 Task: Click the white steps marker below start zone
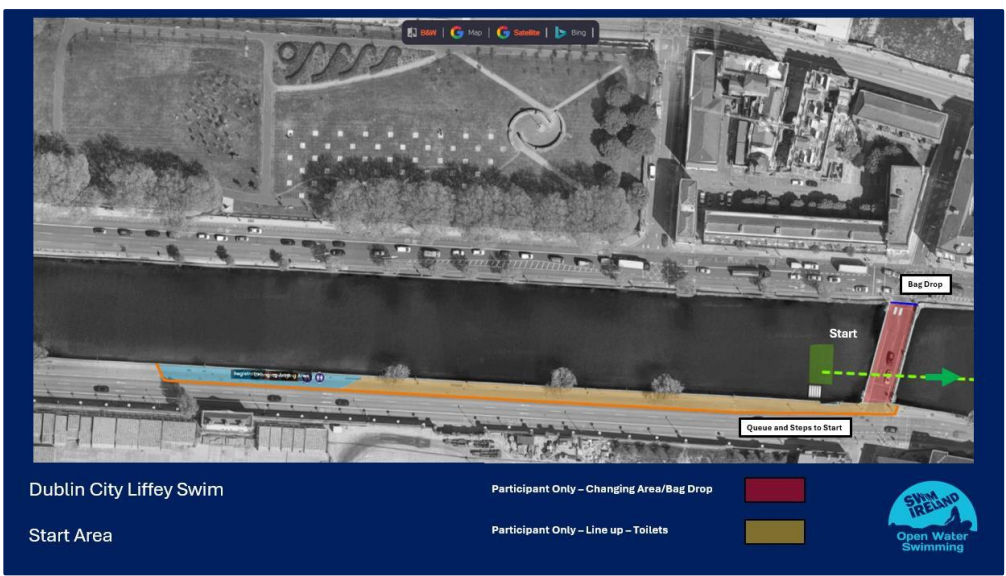814,391
